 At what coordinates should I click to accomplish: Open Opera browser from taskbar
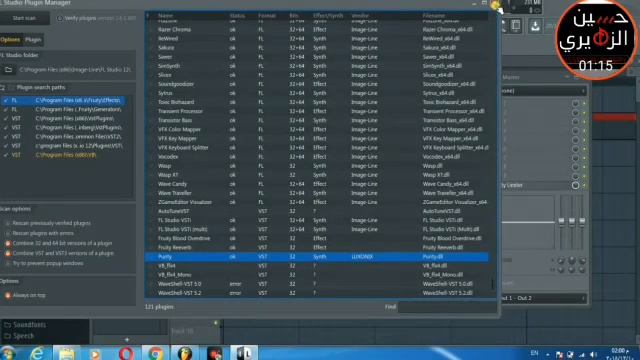click(126, 353)
